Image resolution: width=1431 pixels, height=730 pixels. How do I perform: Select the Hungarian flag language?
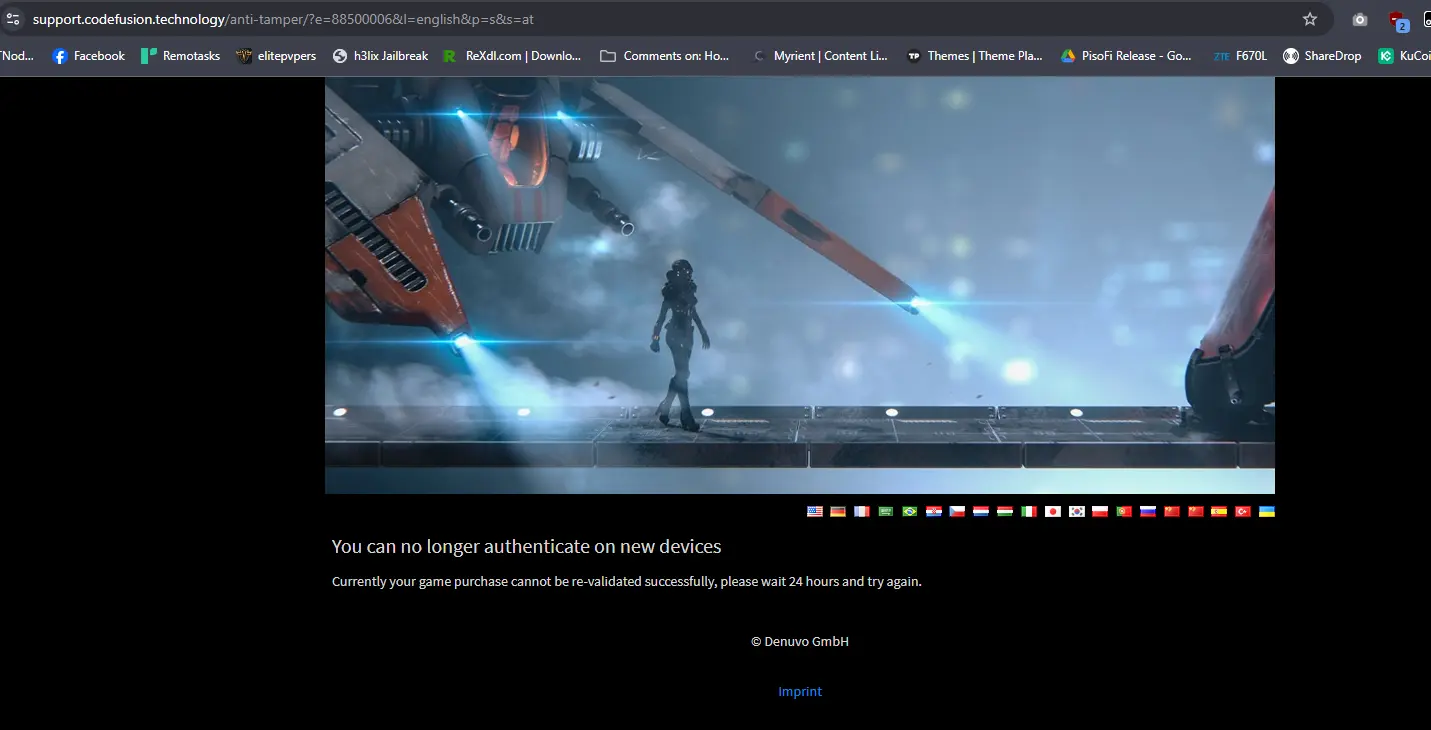point(1005,511)
